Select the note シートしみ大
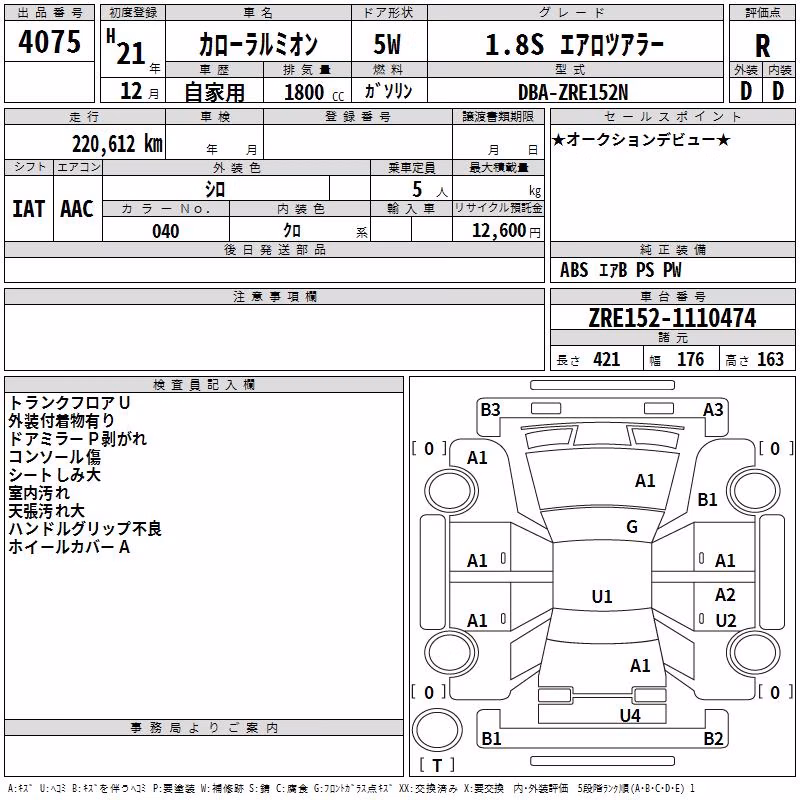 (55, 474)
